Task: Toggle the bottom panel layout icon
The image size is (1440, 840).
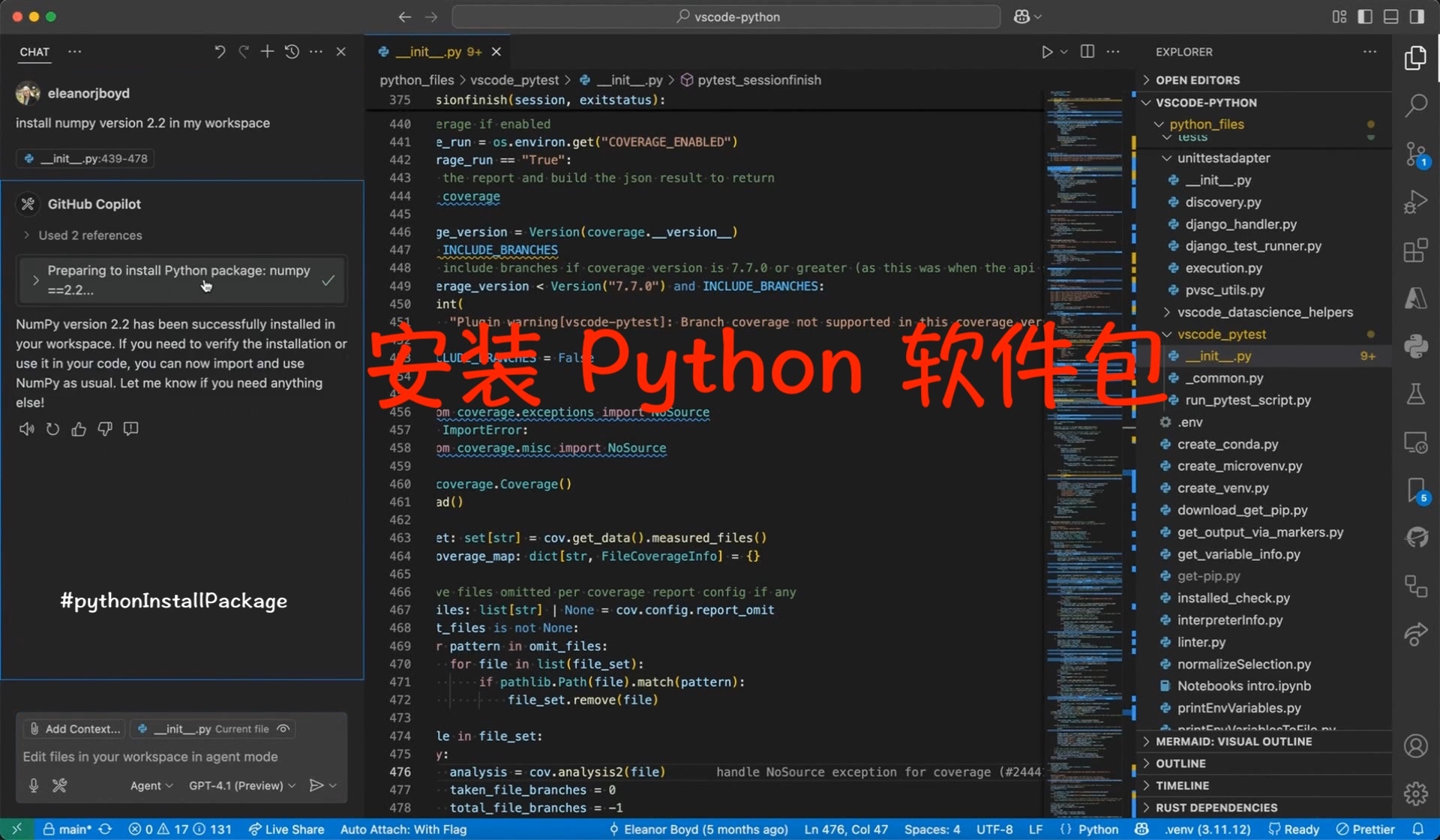Action: 1390,16
